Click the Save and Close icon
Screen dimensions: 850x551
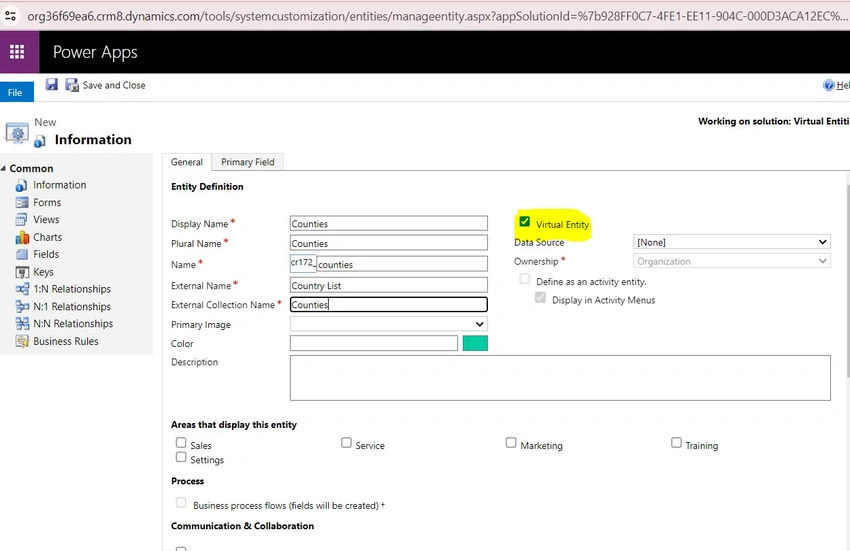(x=72, y=85)
